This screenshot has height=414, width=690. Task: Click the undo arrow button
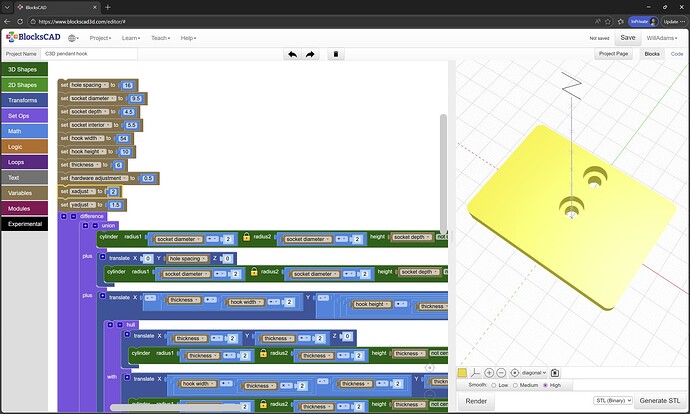[x=291, y=54]
